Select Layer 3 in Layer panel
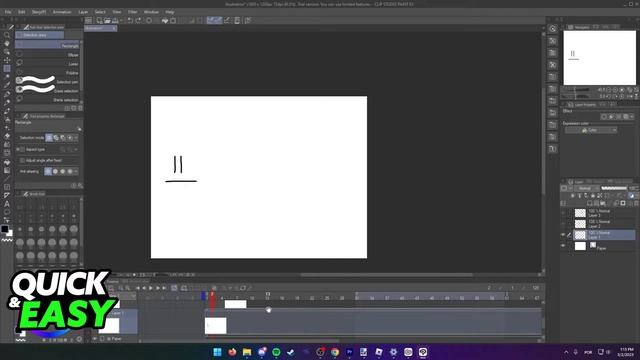The height and width of the screenshot is (360, 640). [x=604, y=213]
